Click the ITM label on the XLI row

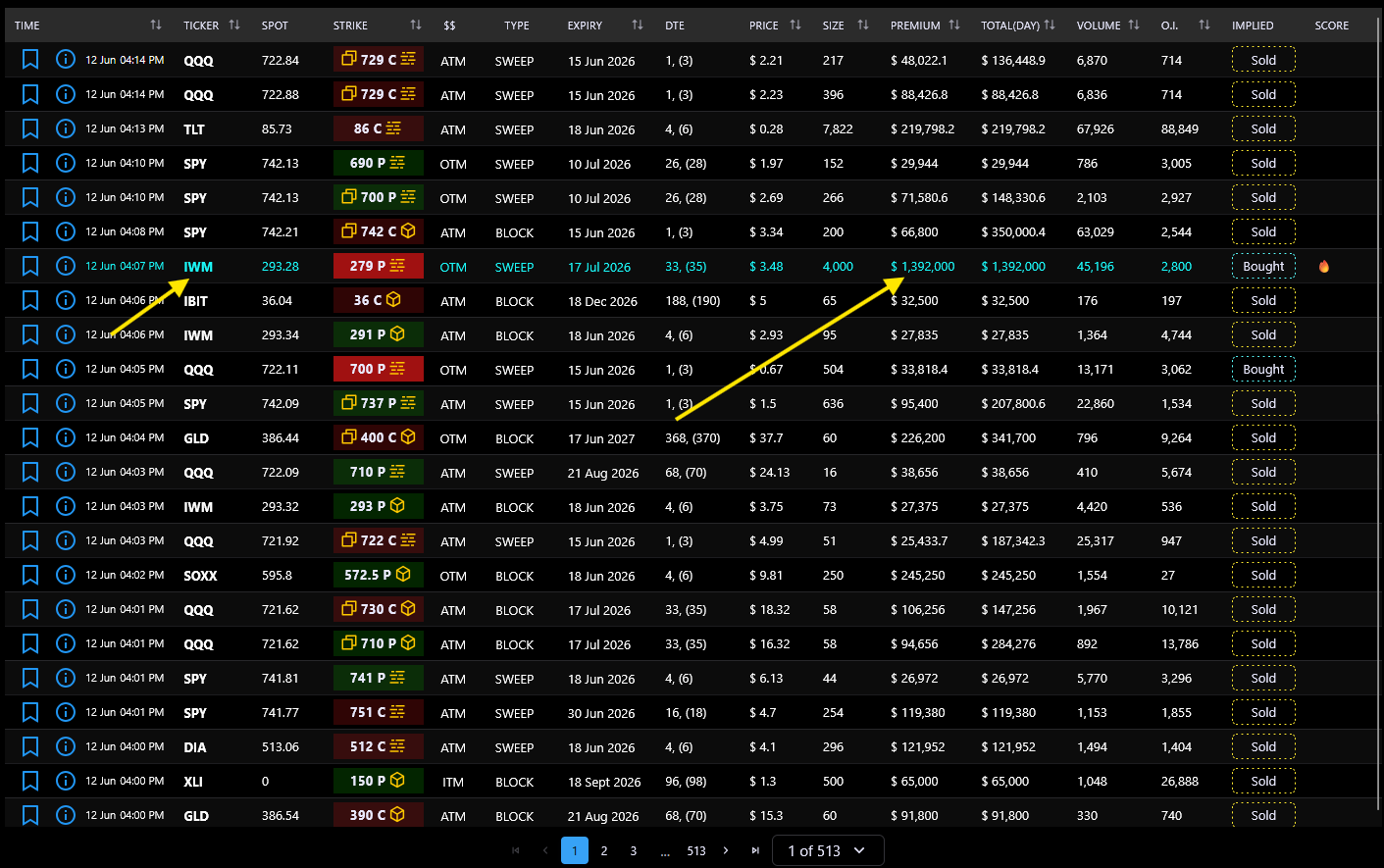(x=453, y=782)
